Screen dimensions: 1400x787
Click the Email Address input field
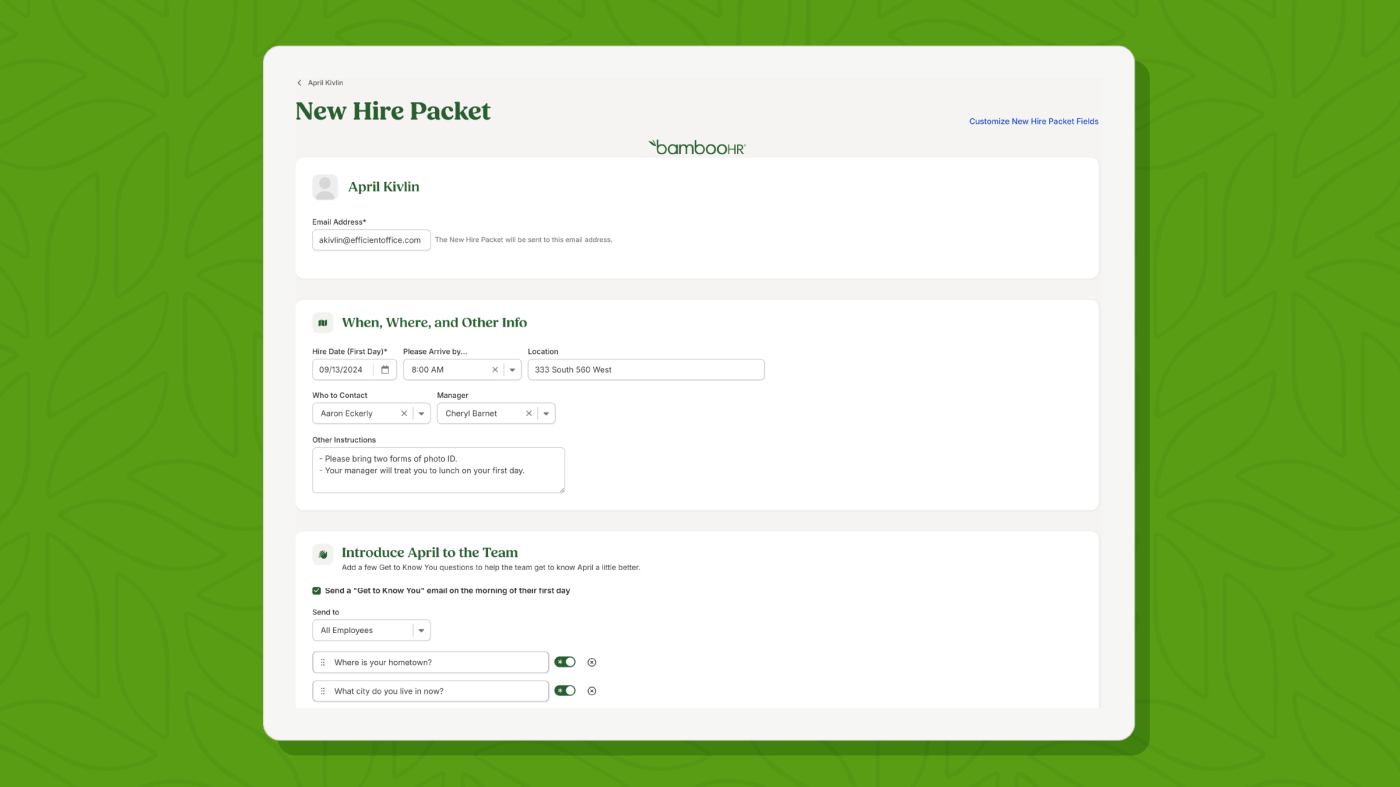click(371, 240)
